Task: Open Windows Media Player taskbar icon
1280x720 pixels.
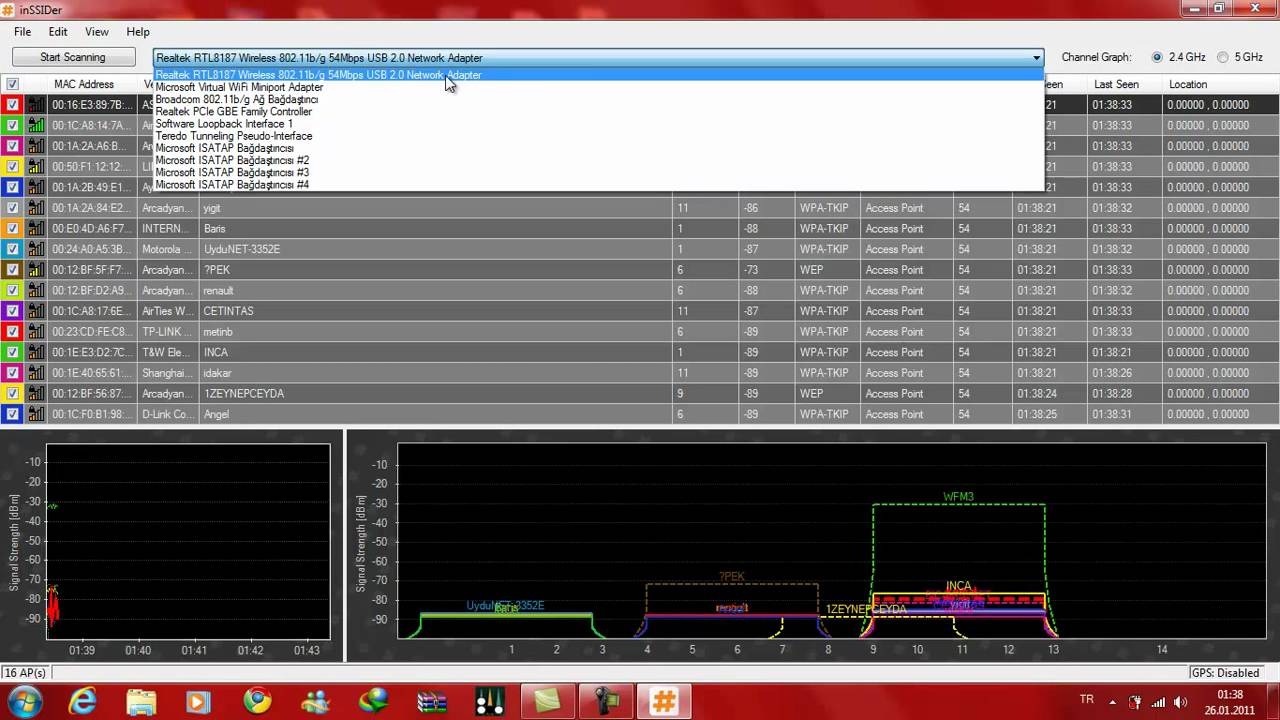Action: [x=199, y=701]
